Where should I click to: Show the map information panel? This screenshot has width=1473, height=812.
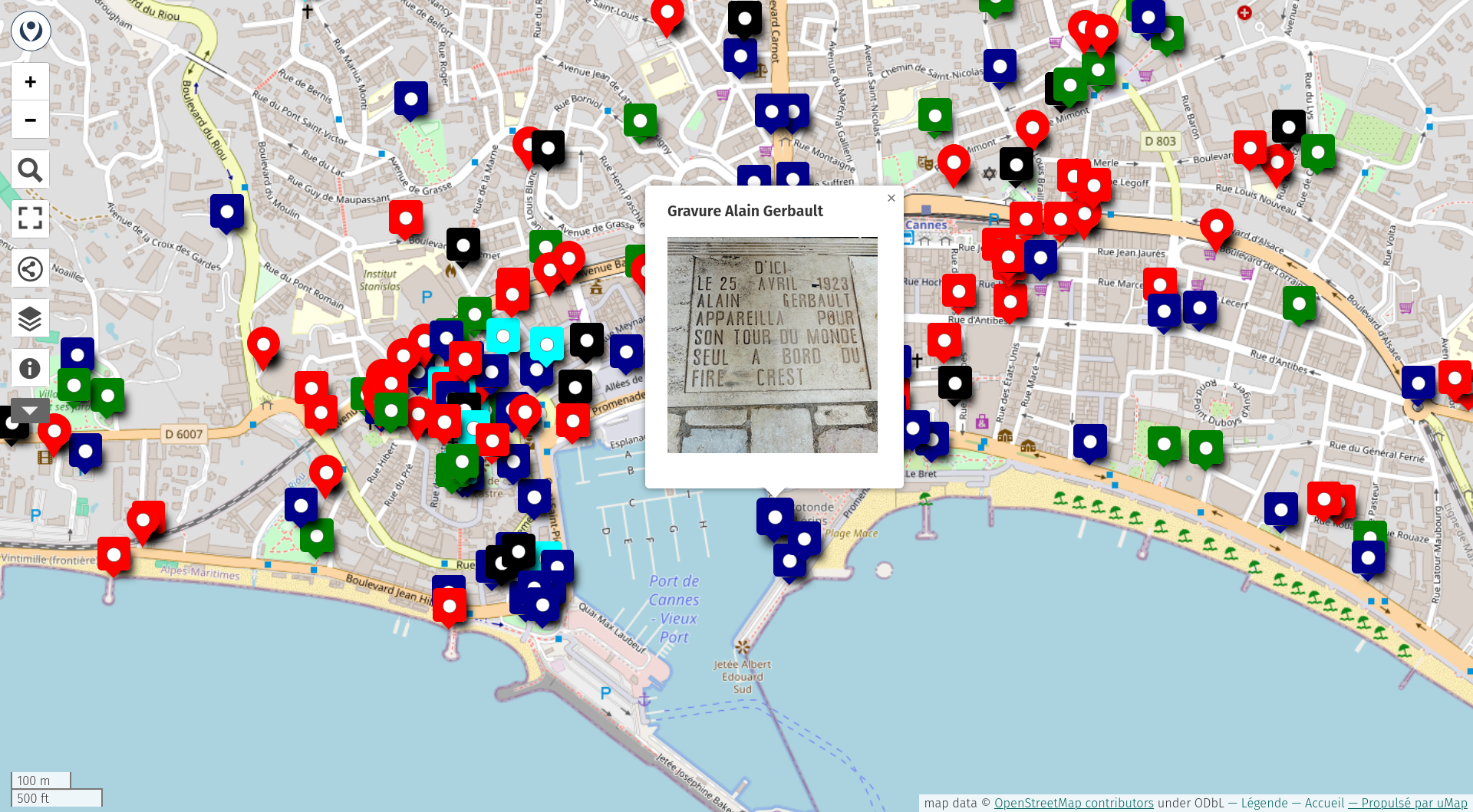(x=31, y=369)
